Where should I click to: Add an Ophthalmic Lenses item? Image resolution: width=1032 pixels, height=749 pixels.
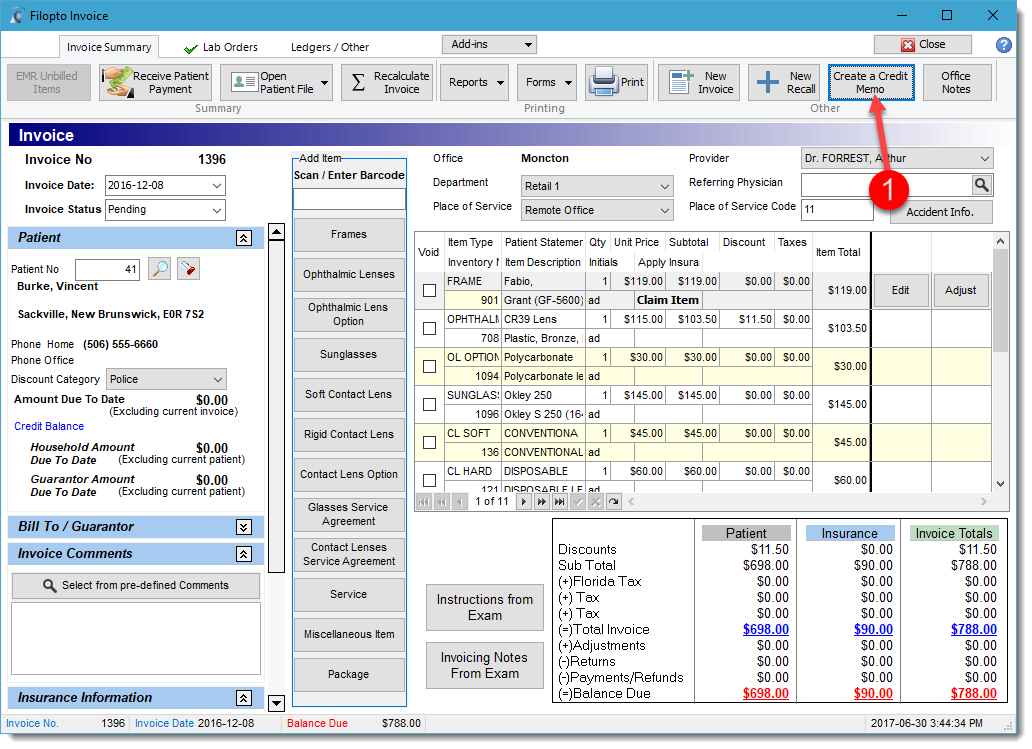[349, 274]
